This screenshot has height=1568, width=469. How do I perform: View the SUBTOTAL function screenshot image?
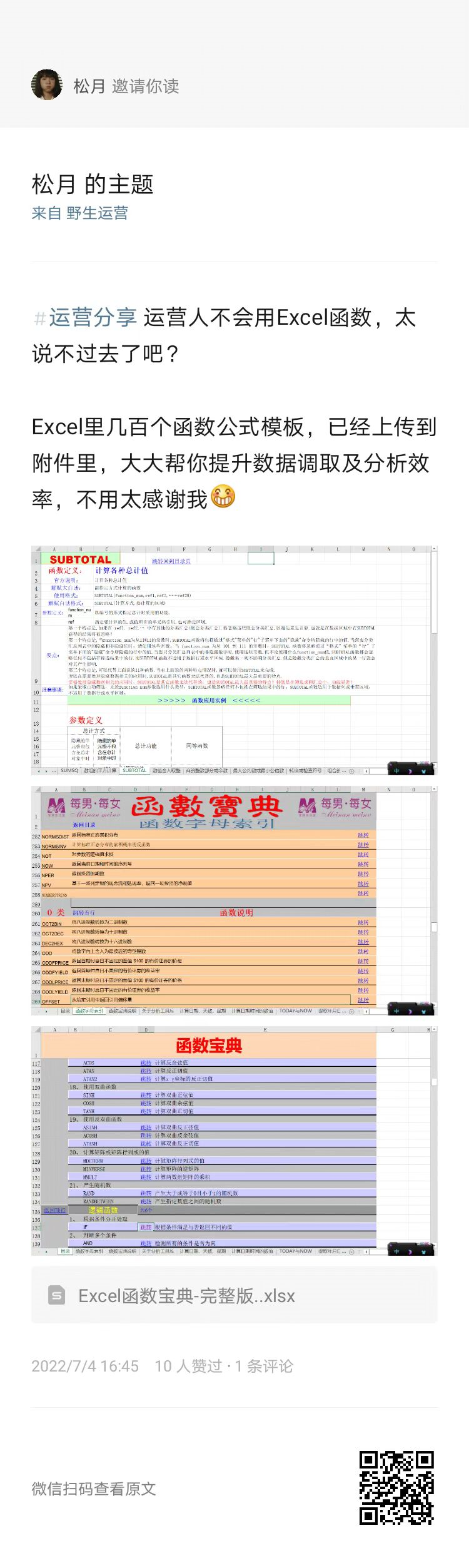(234, 660)
